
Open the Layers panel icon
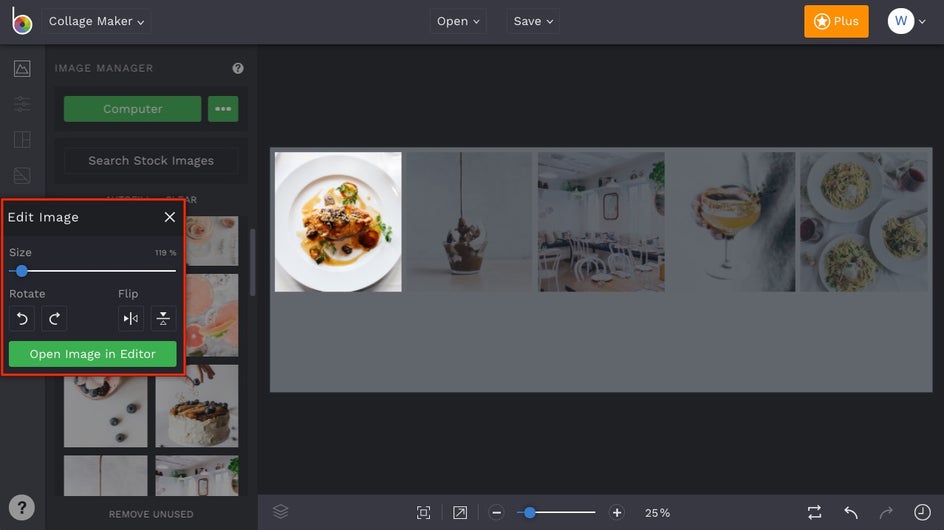point(281,512)
